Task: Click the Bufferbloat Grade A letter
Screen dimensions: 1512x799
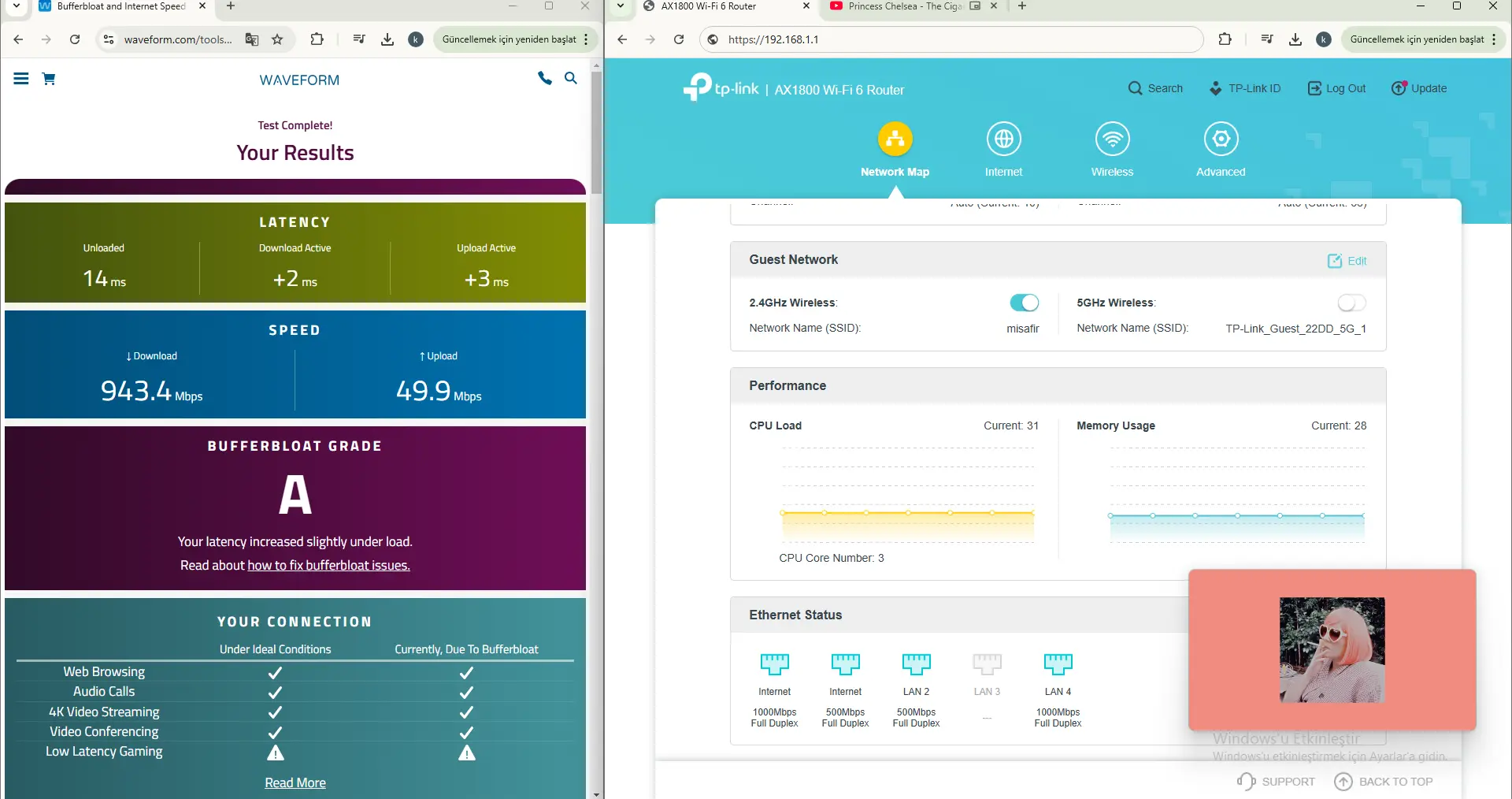Action: (295, 495)
